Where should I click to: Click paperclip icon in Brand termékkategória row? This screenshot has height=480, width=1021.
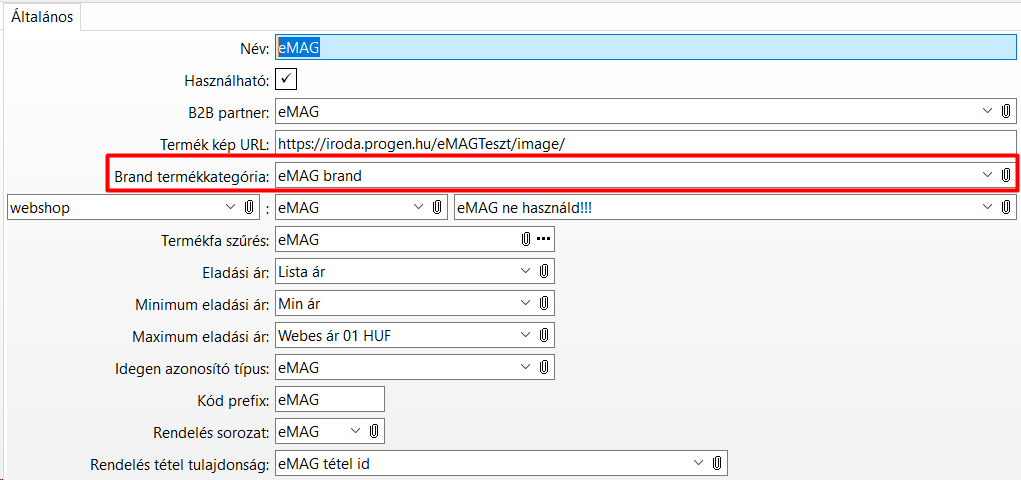point(1005,175)
